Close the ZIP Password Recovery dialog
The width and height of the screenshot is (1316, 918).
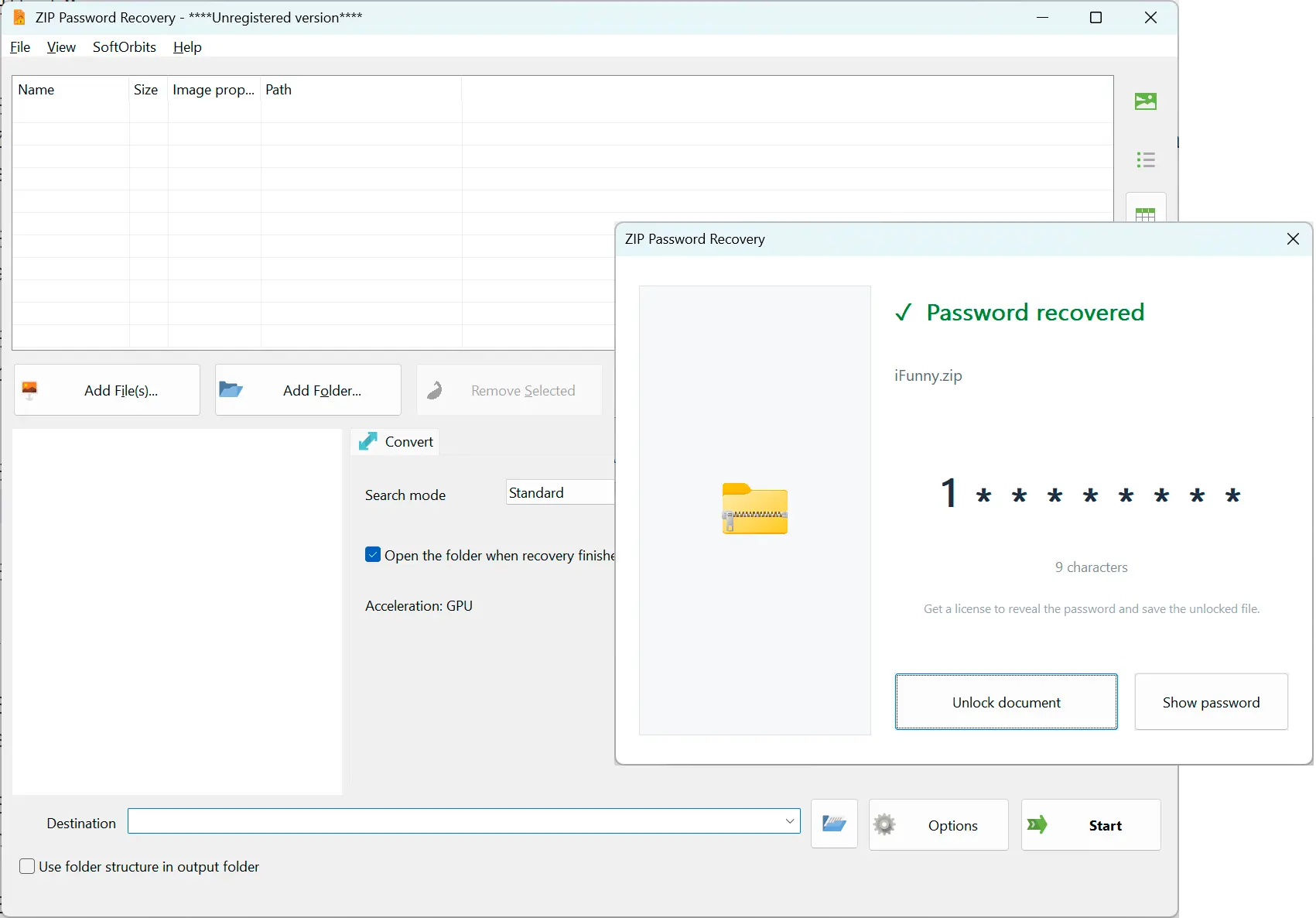1293,239
